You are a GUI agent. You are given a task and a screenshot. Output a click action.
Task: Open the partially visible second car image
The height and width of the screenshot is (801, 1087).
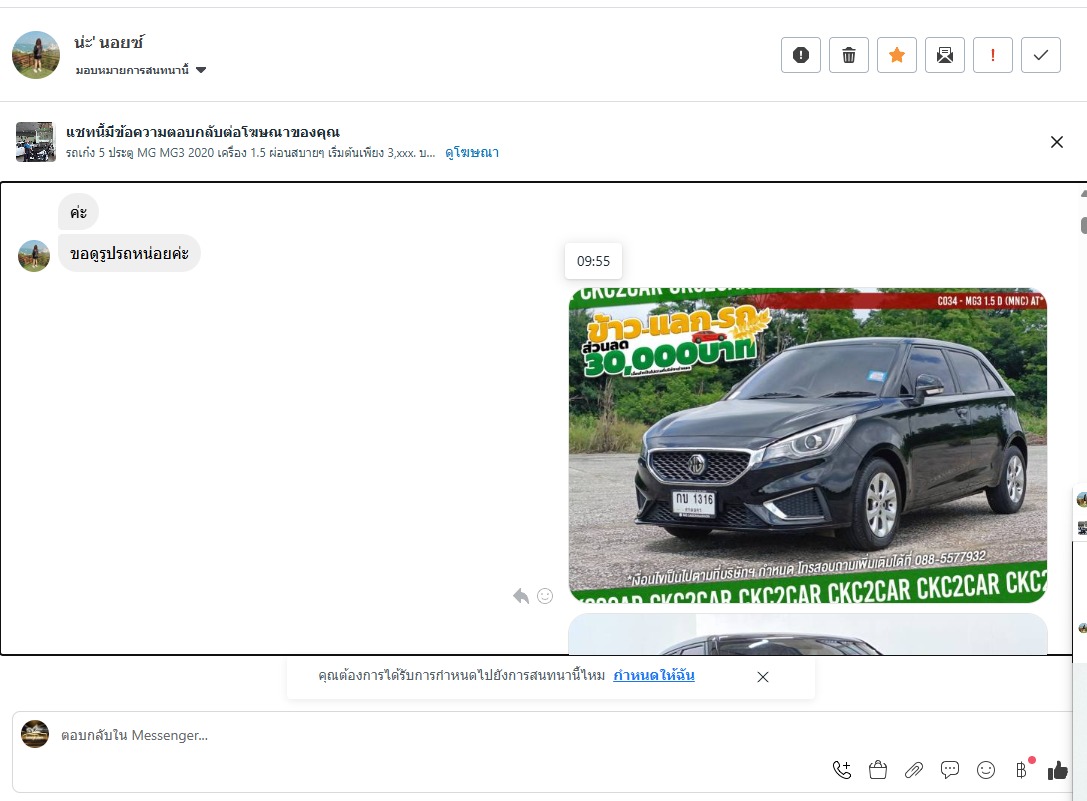pyautogui.click(x=808, y=634)
